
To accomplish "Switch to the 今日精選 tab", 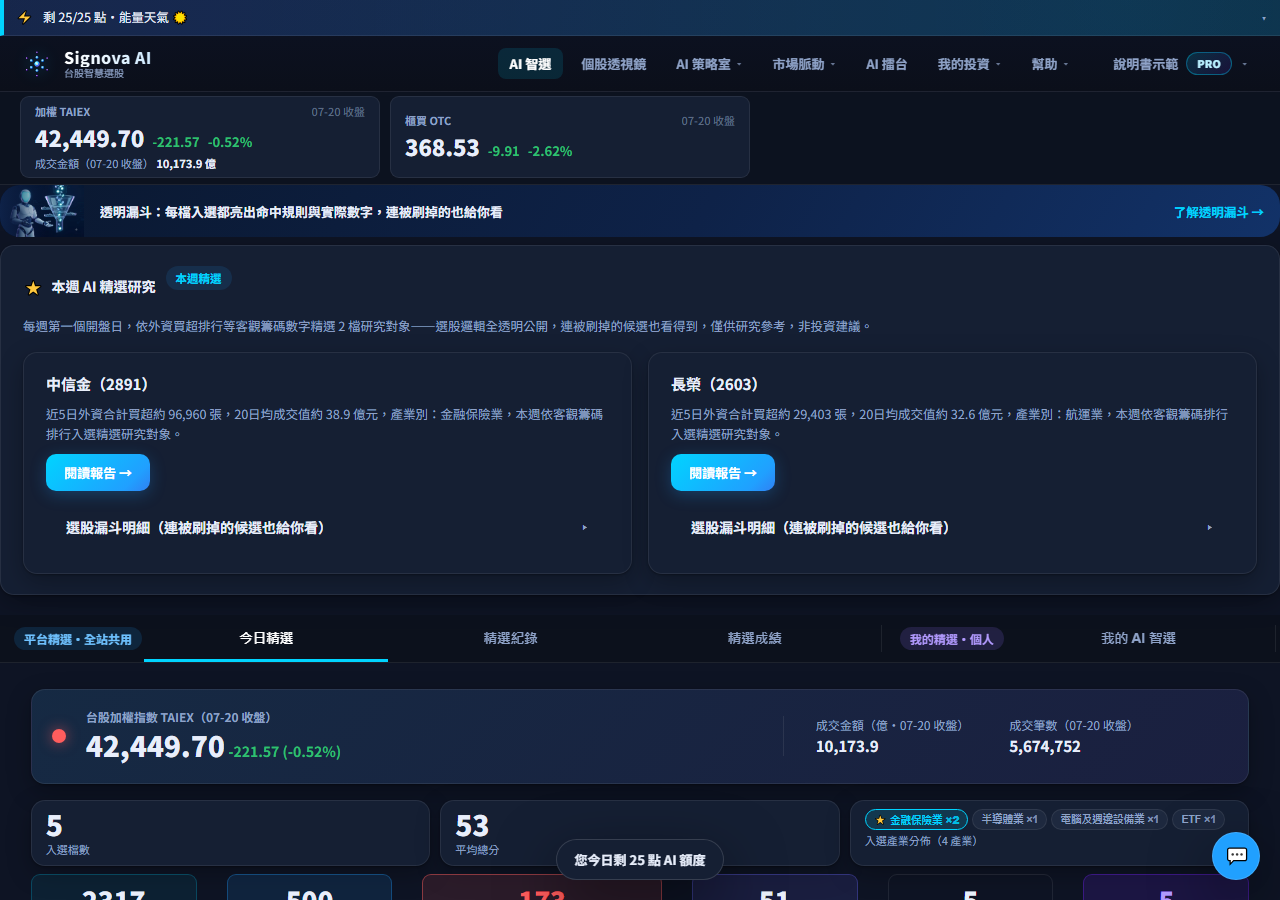I will pos(266,638).
